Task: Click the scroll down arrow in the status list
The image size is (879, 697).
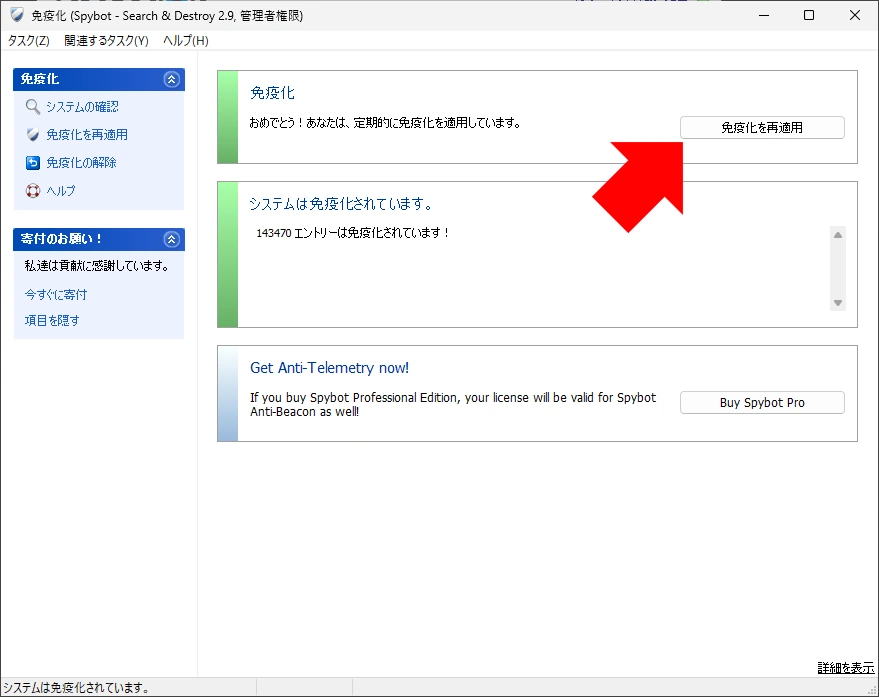Action: coord(838,303)
